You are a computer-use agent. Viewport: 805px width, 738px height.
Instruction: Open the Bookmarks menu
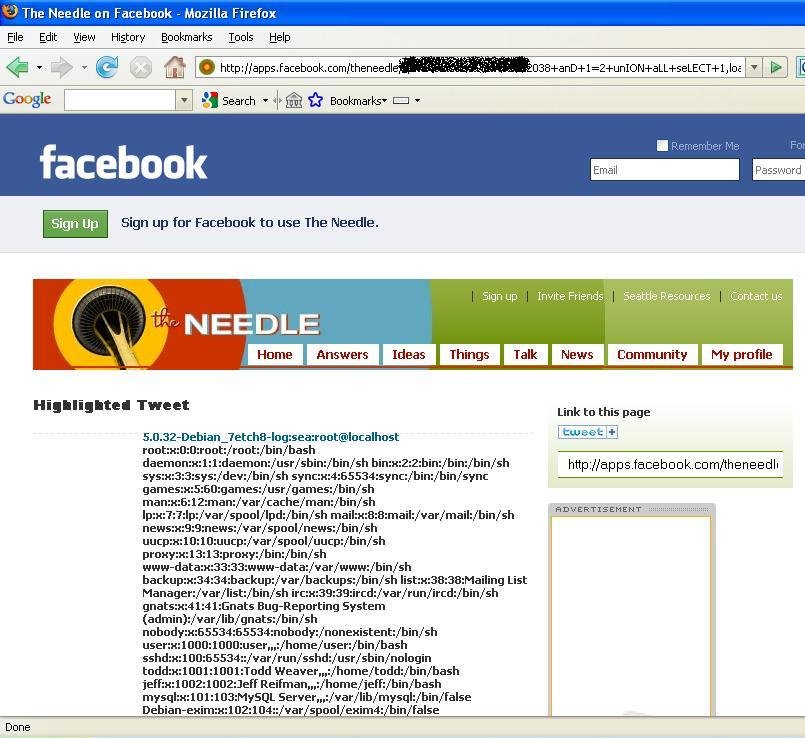pyautogui.click(x=186, y=37)
